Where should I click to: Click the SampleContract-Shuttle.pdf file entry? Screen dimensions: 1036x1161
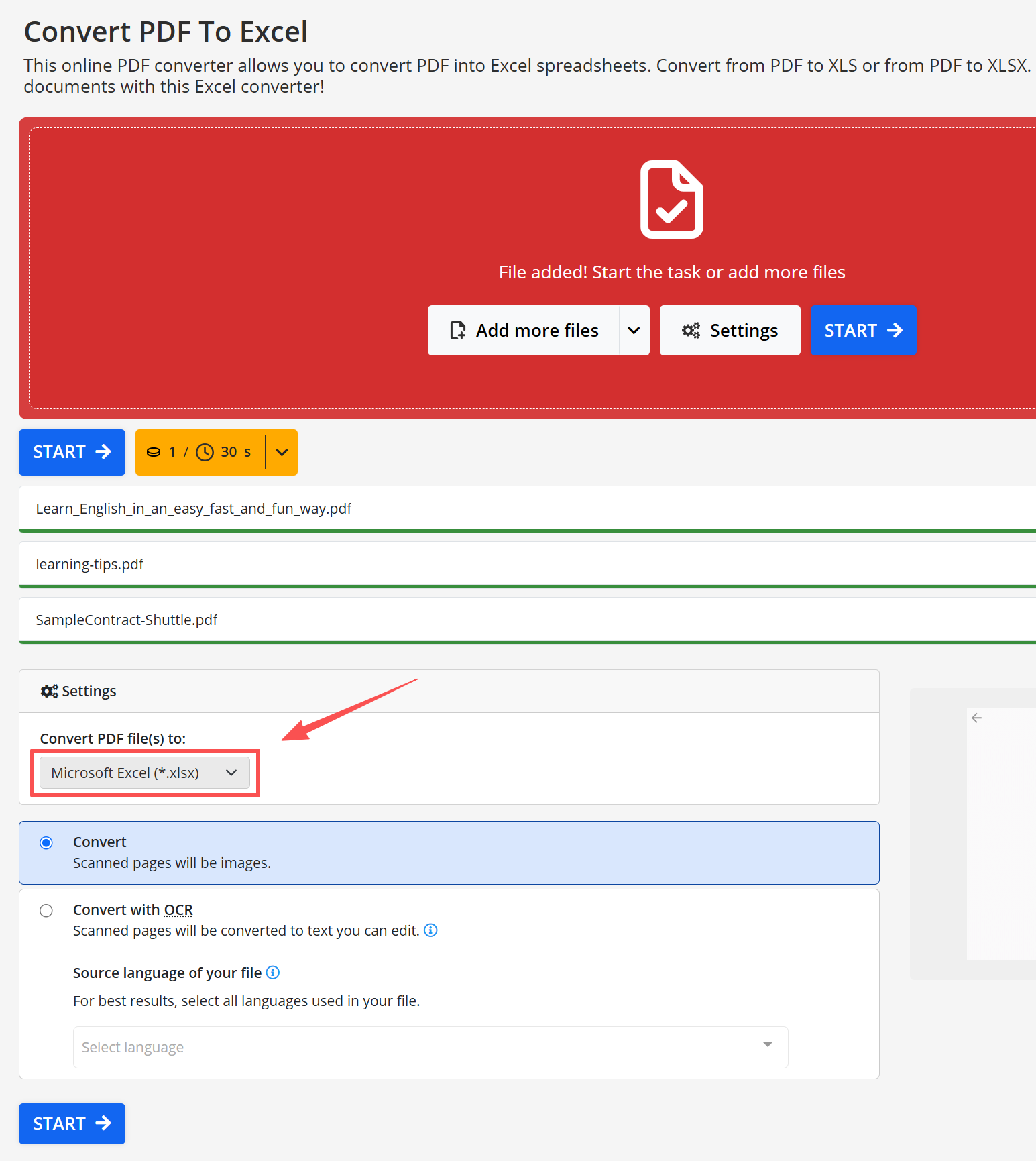(127, 620)
